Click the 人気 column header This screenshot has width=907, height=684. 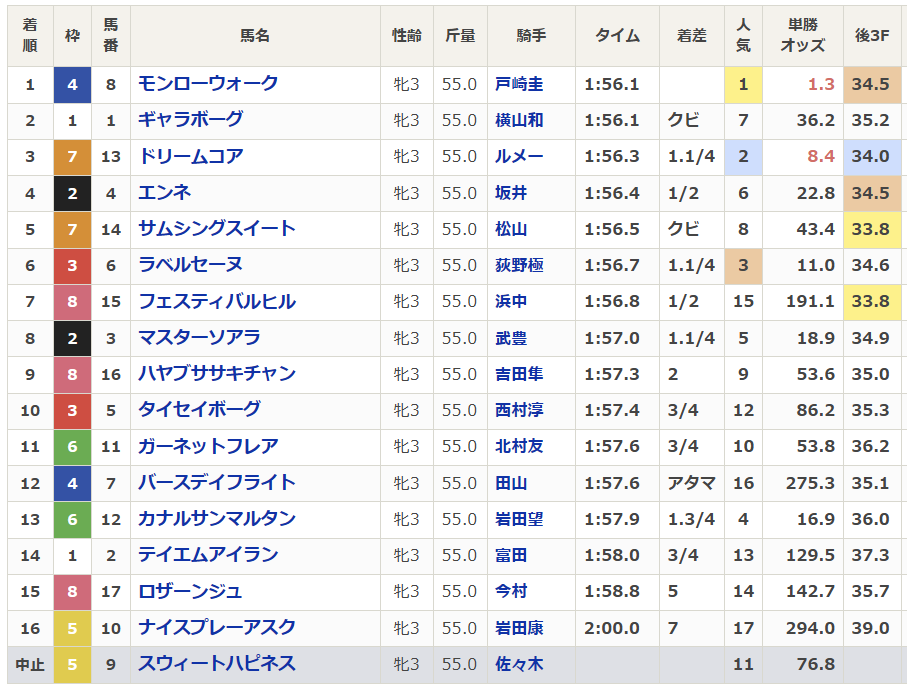pos(743,35)
